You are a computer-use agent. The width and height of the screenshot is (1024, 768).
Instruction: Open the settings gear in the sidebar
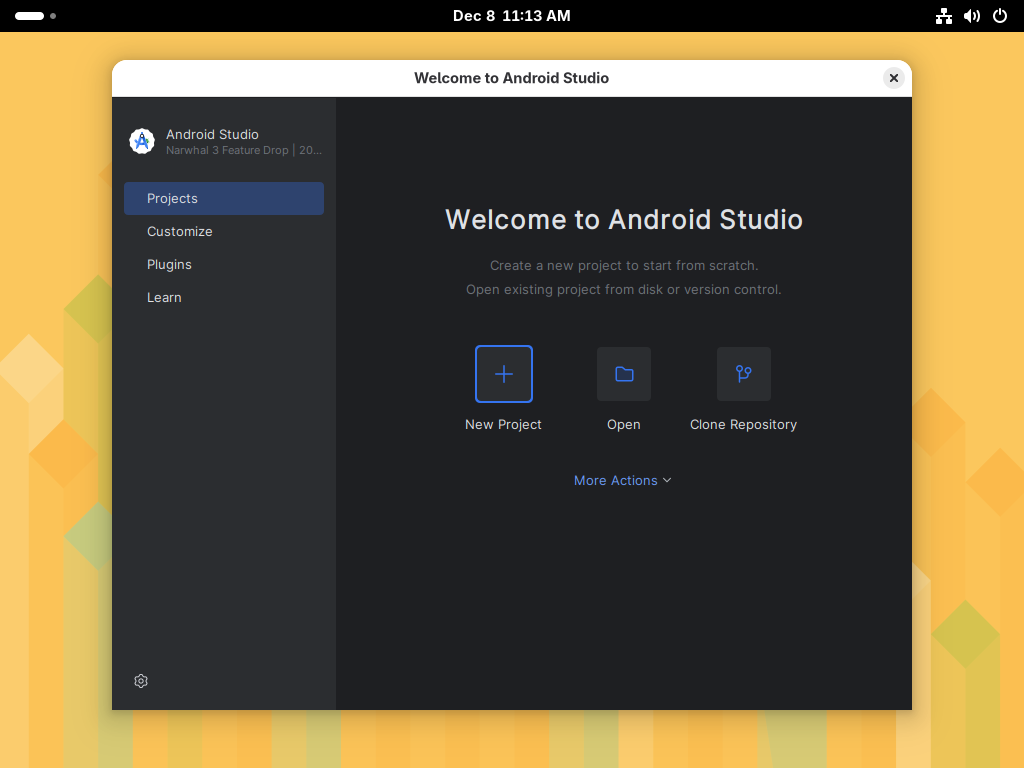(x=141, y=681)
